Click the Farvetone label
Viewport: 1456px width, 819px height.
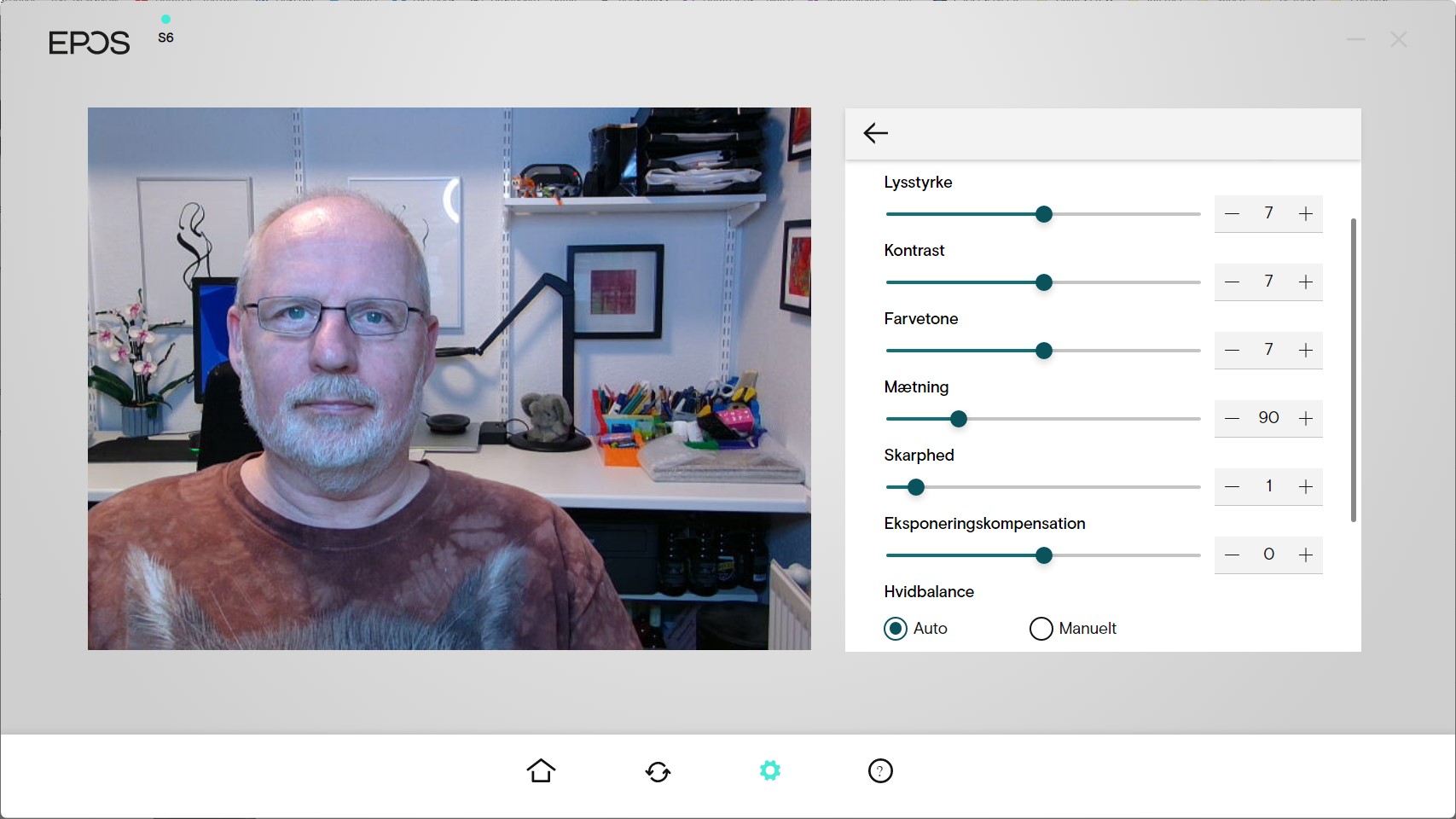[921, 319]
